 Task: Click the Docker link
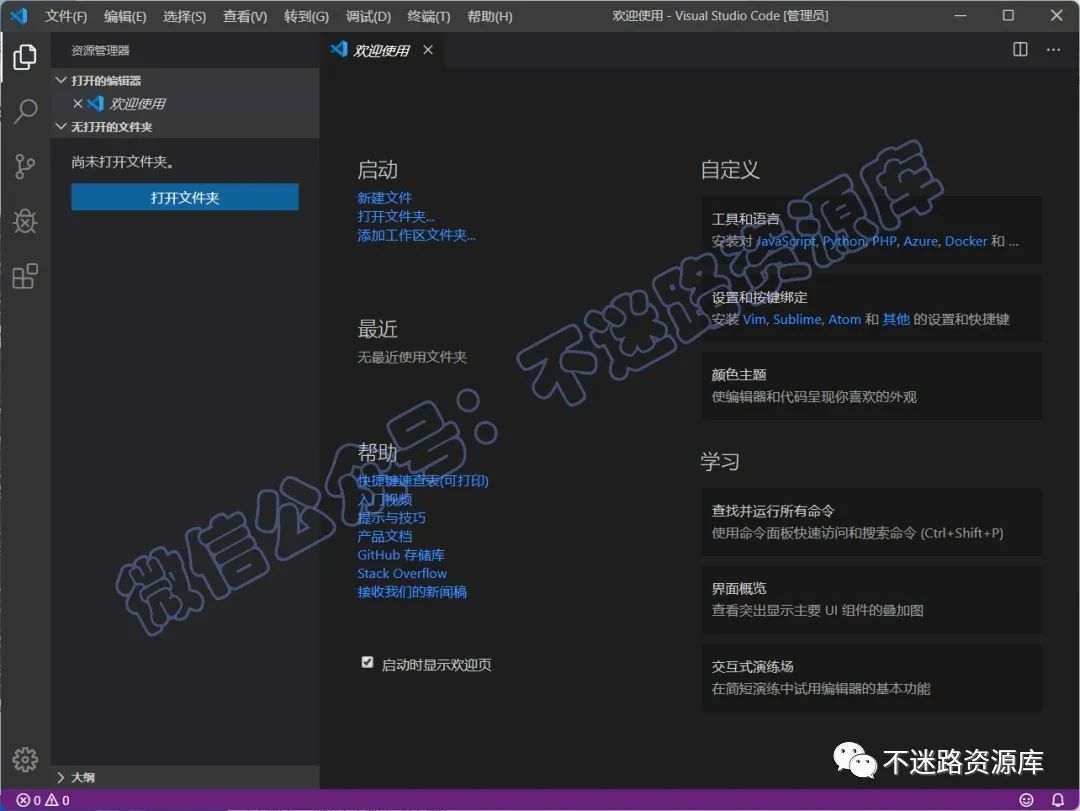pyautogui.click(x=966, y=241)
